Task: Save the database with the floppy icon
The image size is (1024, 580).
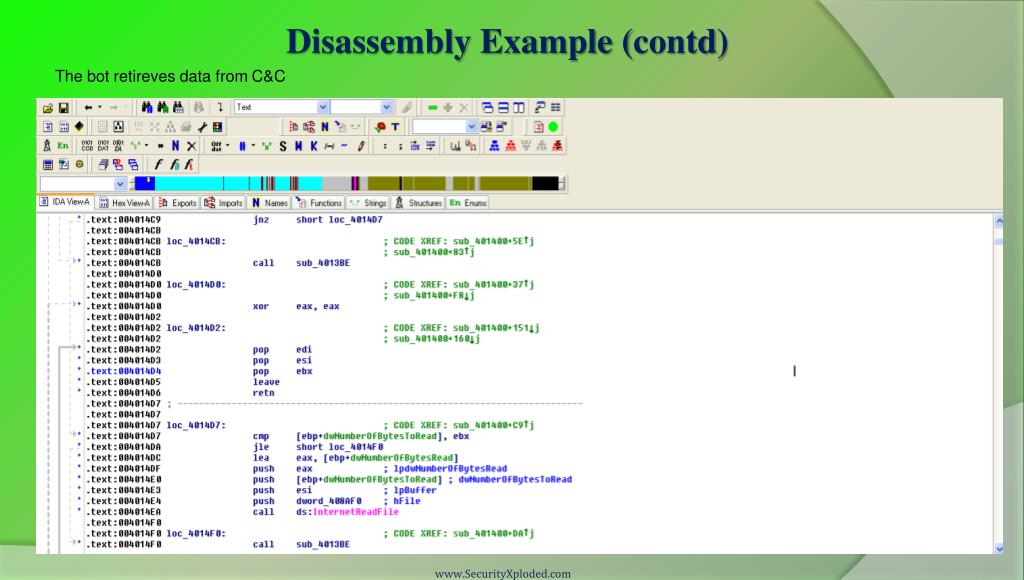Action: [x=63, y=107]
